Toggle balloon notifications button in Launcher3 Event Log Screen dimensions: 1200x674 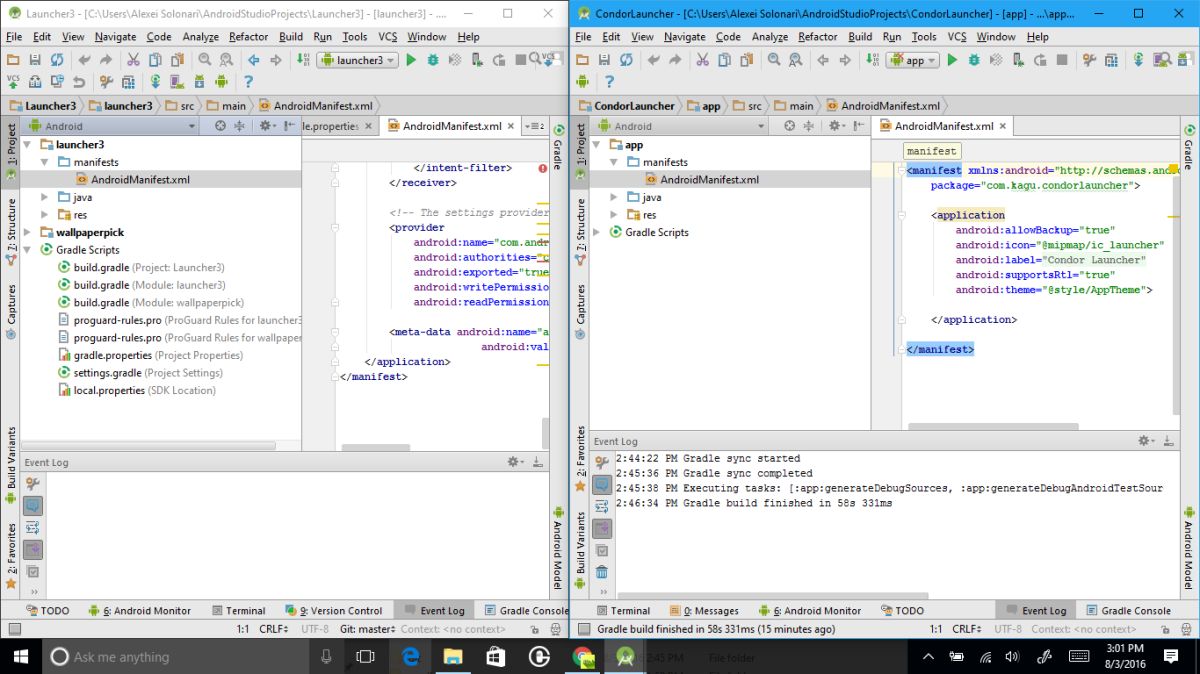coord(33,506)
